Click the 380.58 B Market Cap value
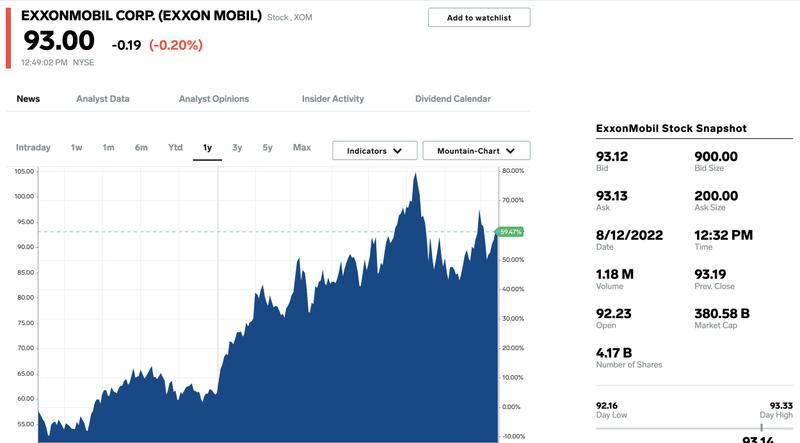This screenshot has width=800, height=443. pyautogui.click(x=722, y=313)
